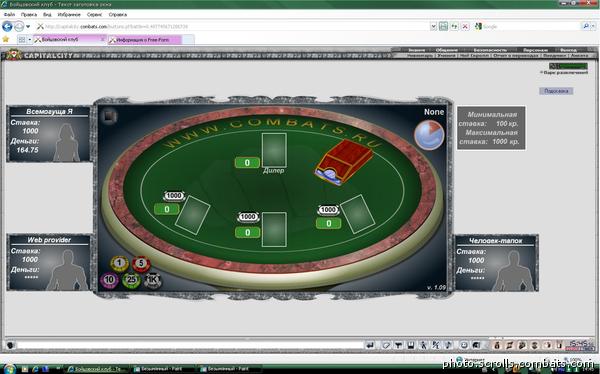
Task: Click the music note sound icon
Action: (448, 345)
